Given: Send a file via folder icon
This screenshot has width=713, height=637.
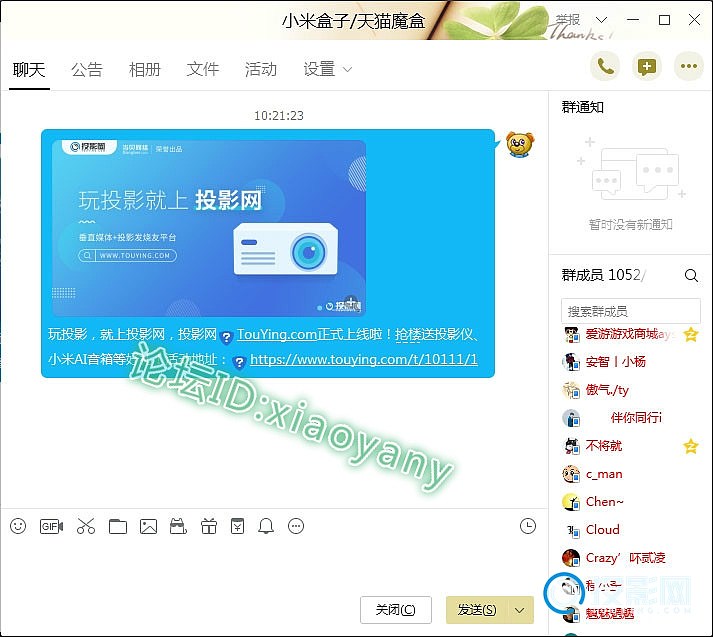Looking at the screenshot, I should pos(118,527).
